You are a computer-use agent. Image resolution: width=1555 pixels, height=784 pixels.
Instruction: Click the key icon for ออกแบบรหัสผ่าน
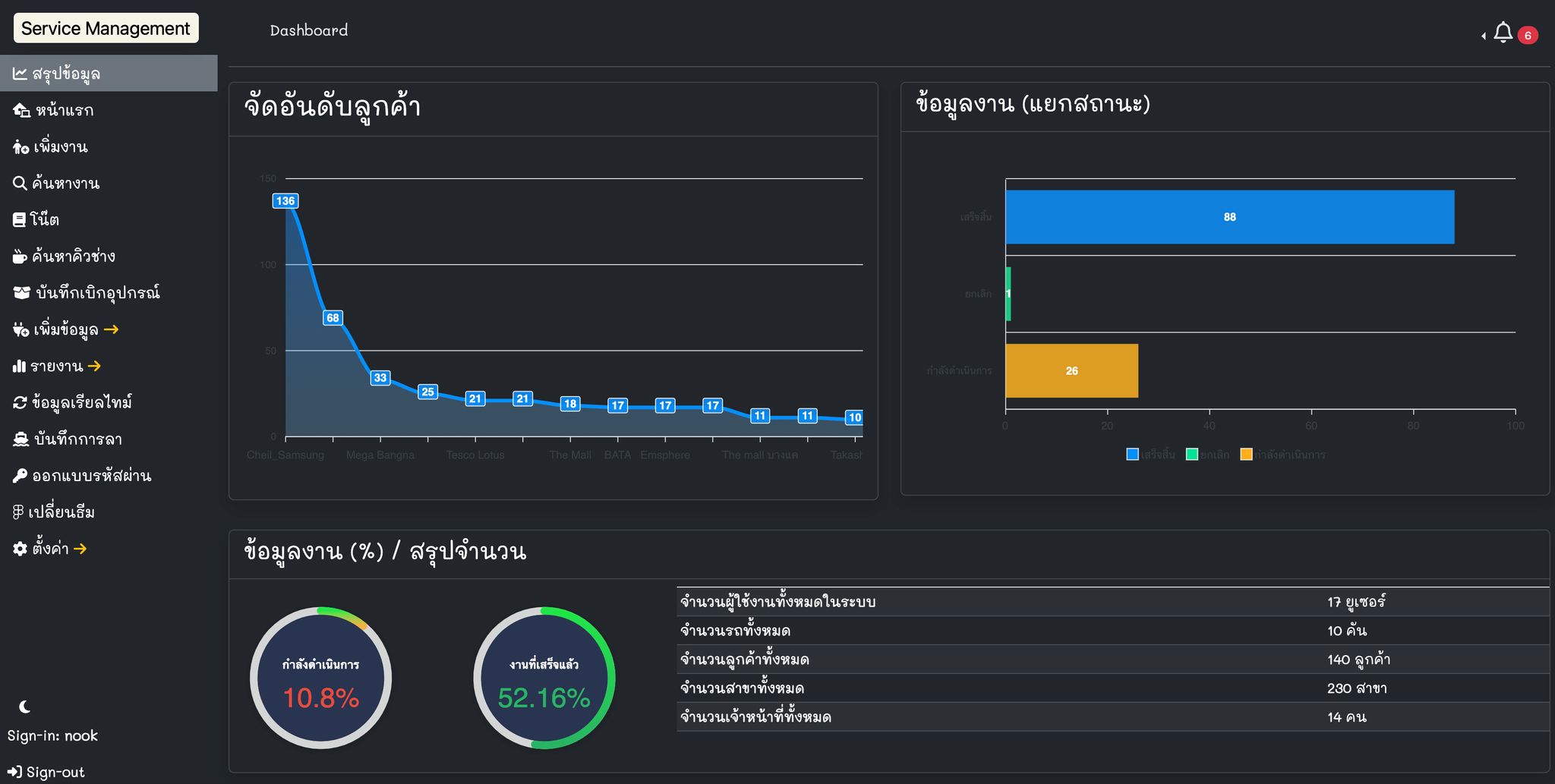[20, 476]
